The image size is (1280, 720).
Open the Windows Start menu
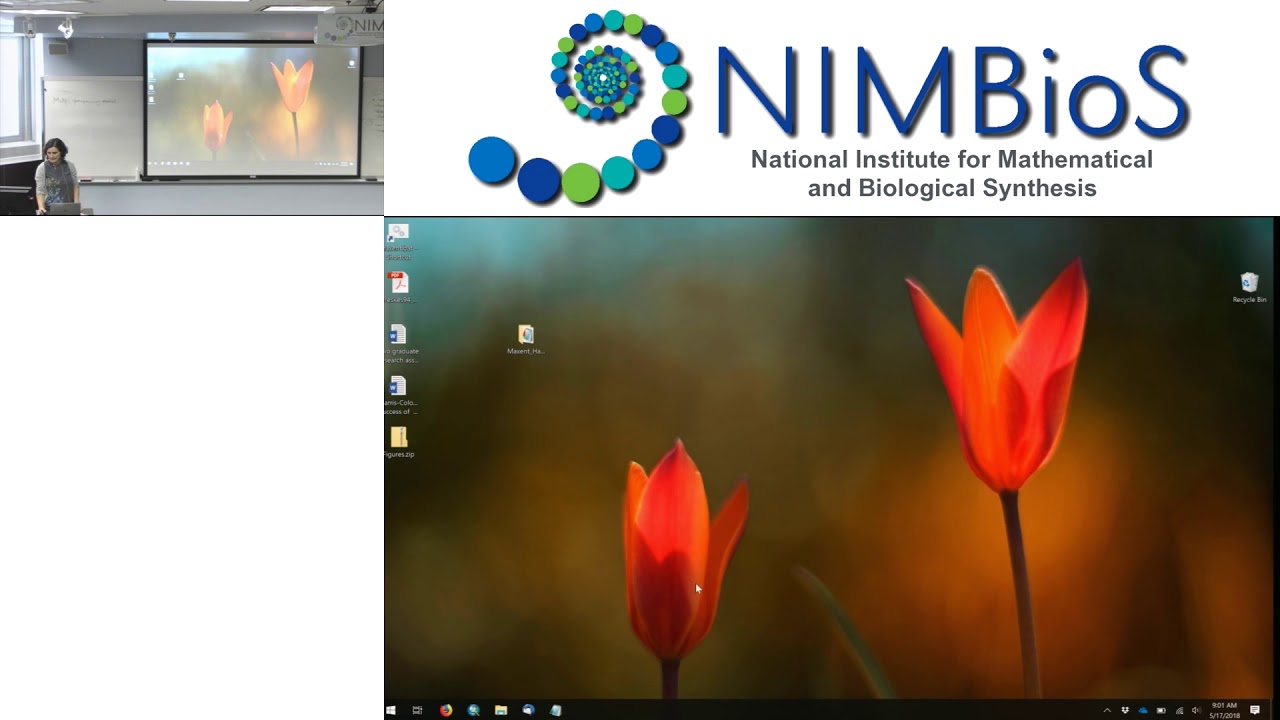(391, 710)
